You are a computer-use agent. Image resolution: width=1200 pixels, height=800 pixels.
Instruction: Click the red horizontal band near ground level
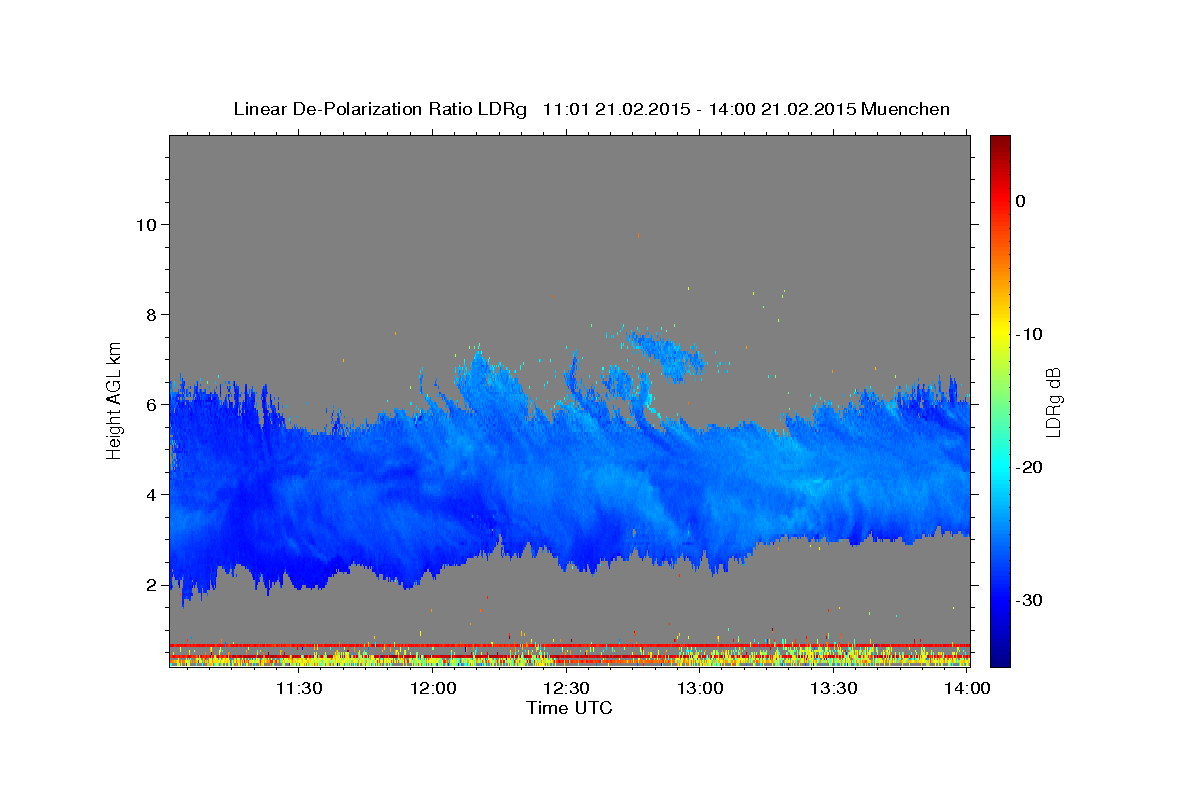pos(569,645)
